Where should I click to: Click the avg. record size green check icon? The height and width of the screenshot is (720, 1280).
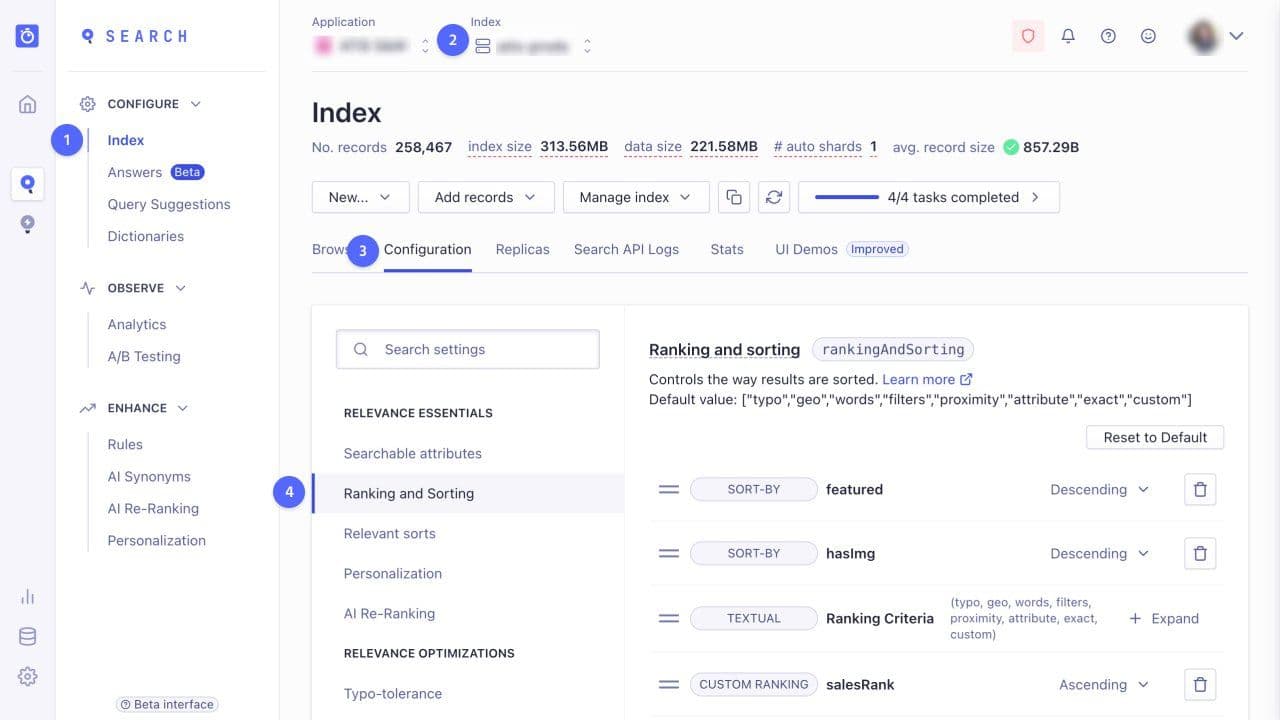(1011, 147)
